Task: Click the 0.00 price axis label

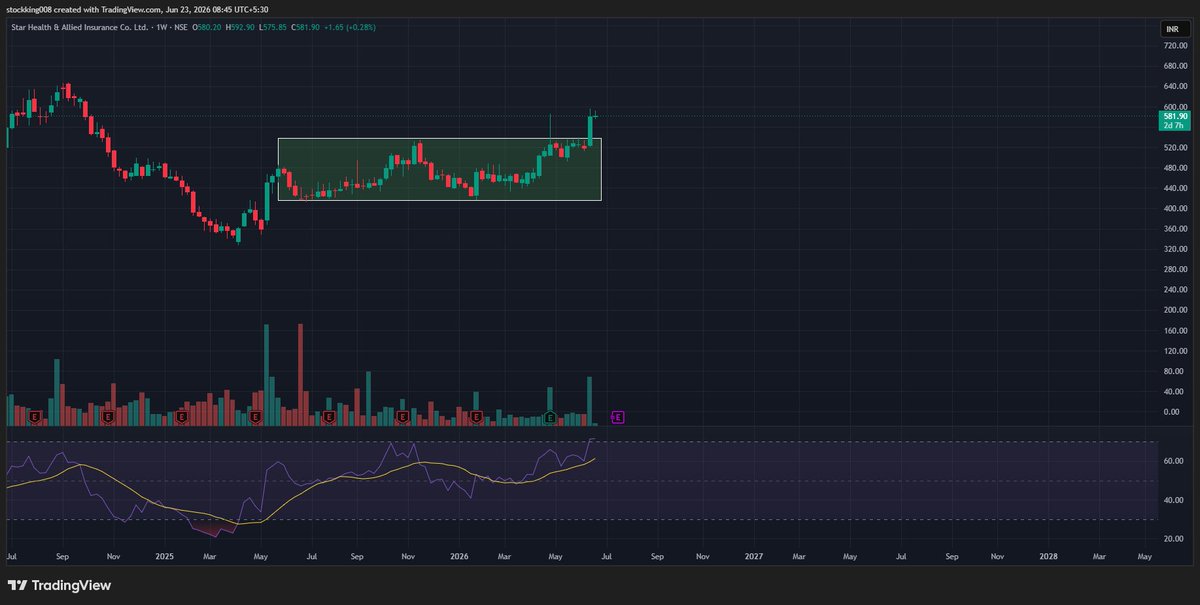Action: click(1172, 412)
